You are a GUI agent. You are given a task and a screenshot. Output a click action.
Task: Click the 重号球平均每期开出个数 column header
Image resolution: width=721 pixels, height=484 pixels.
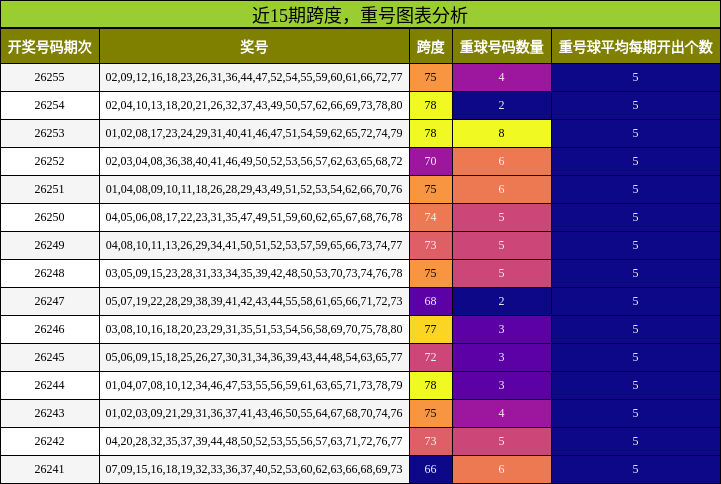click(636, 46)
